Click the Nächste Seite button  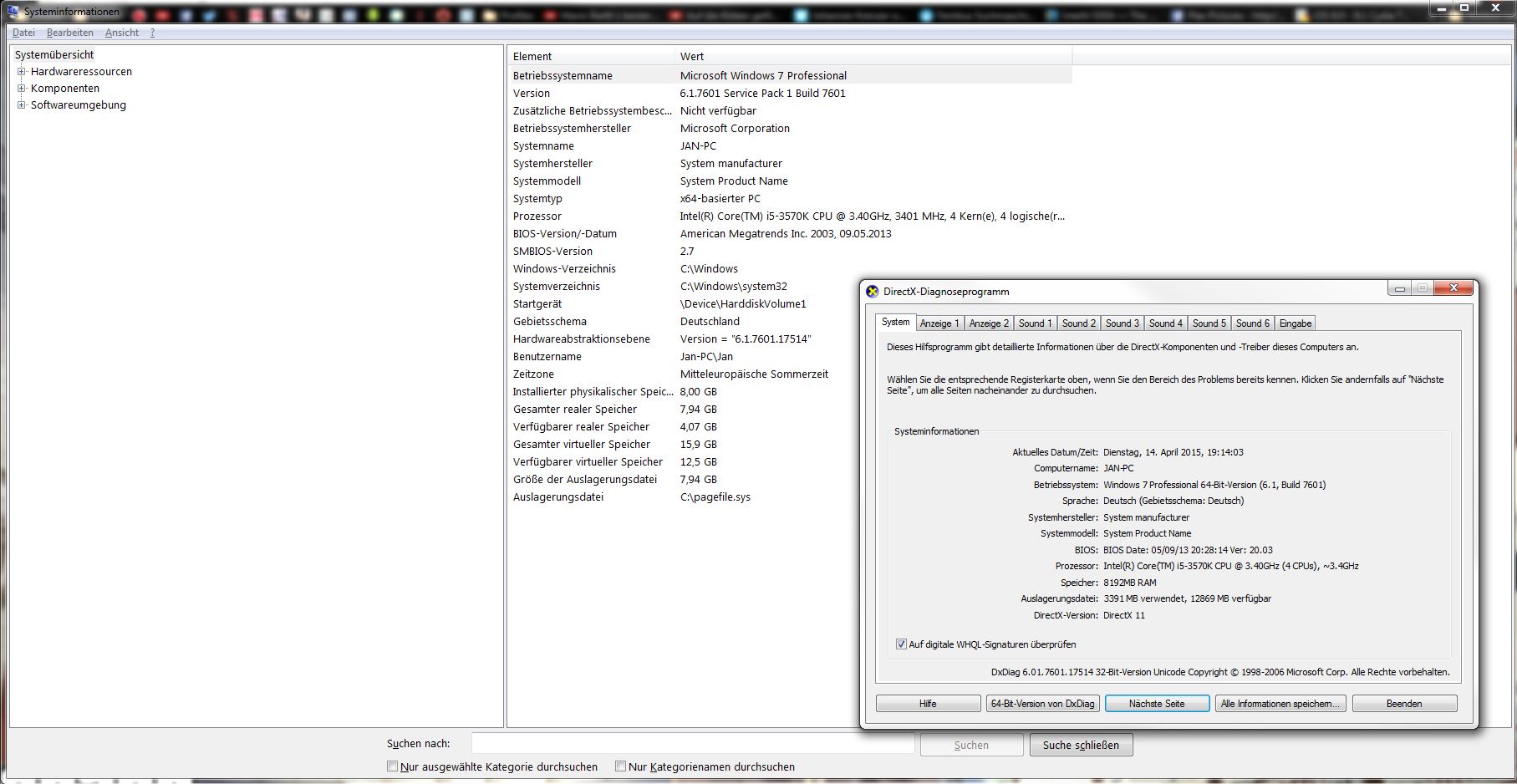click(x=1157, y=704)
